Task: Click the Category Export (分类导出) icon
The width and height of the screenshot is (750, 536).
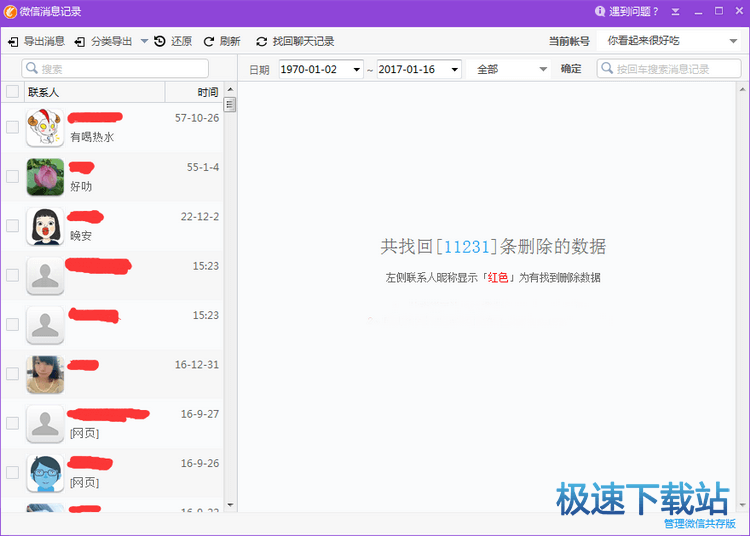Action: (x=79, y=42)
